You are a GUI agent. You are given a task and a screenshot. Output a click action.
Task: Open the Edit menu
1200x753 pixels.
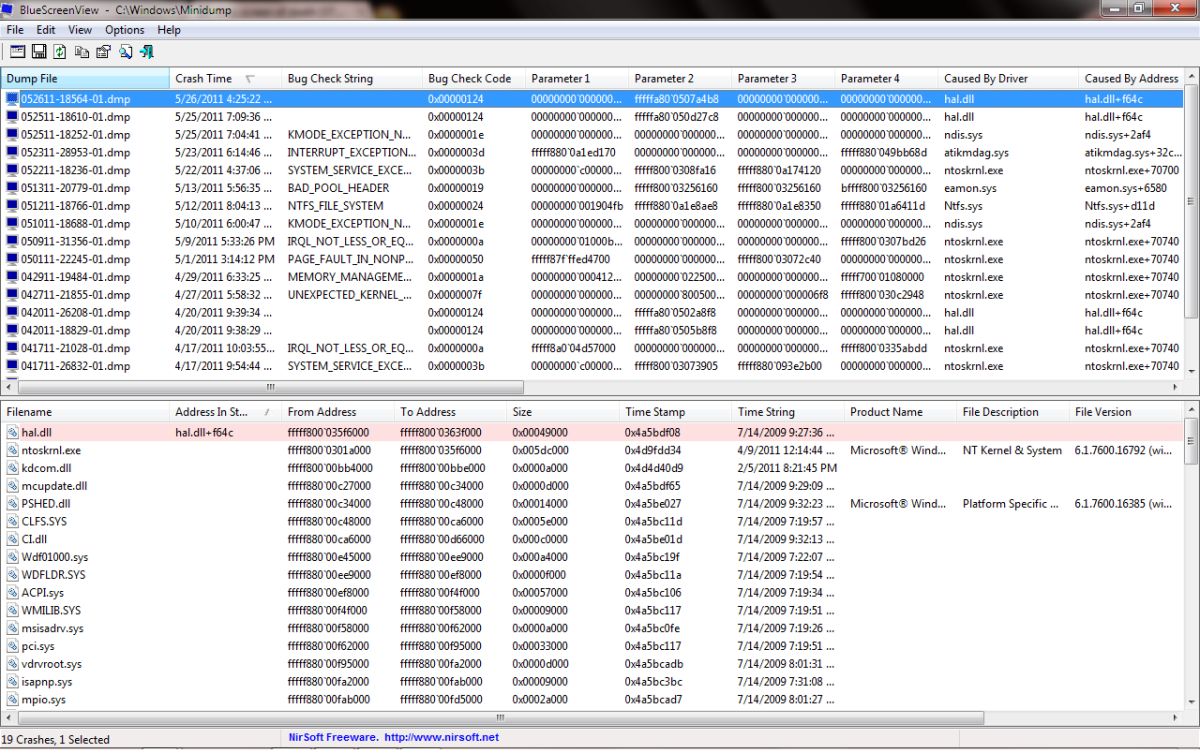pos(46,30)
